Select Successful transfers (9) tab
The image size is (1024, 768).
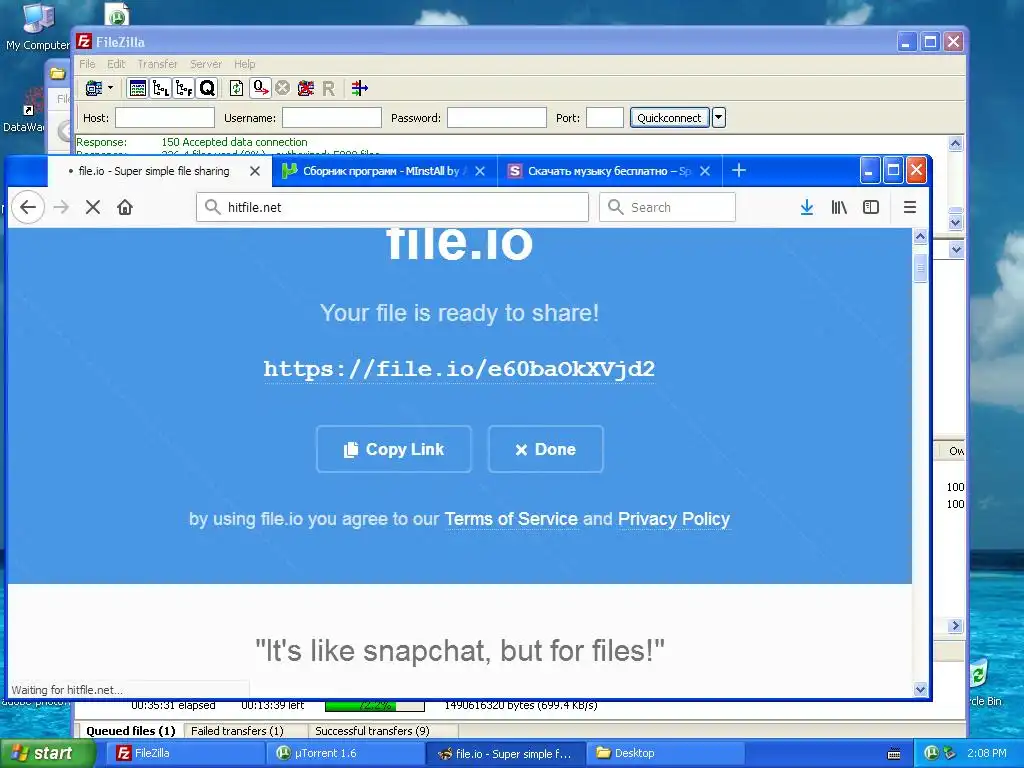tap(372, 731)
